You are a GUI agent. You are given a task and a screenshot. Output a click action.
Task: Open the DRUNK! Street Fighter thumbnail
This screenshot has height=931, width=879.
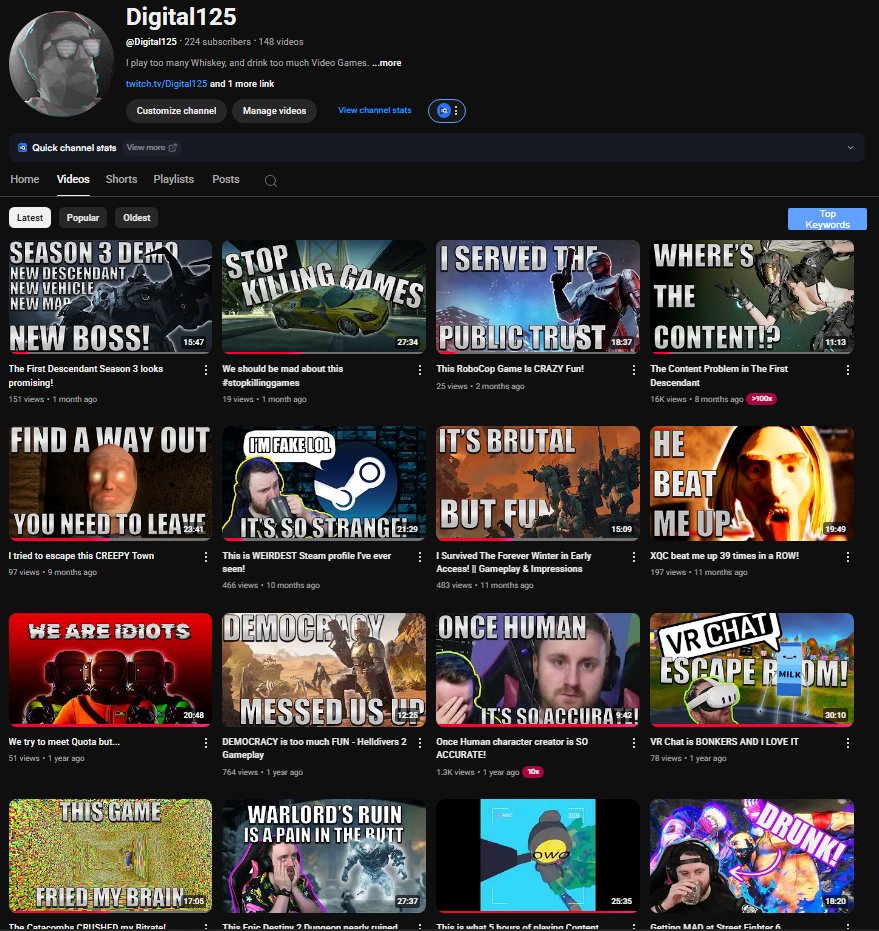(x=752, y=856)
